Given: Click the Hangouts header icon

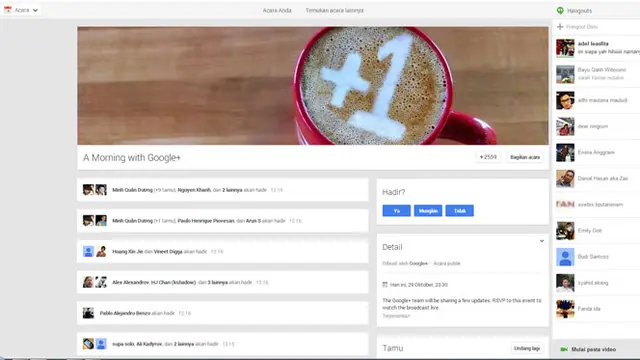Looking at the screenshot, I should pyautogui.click(x=560, y=11).
